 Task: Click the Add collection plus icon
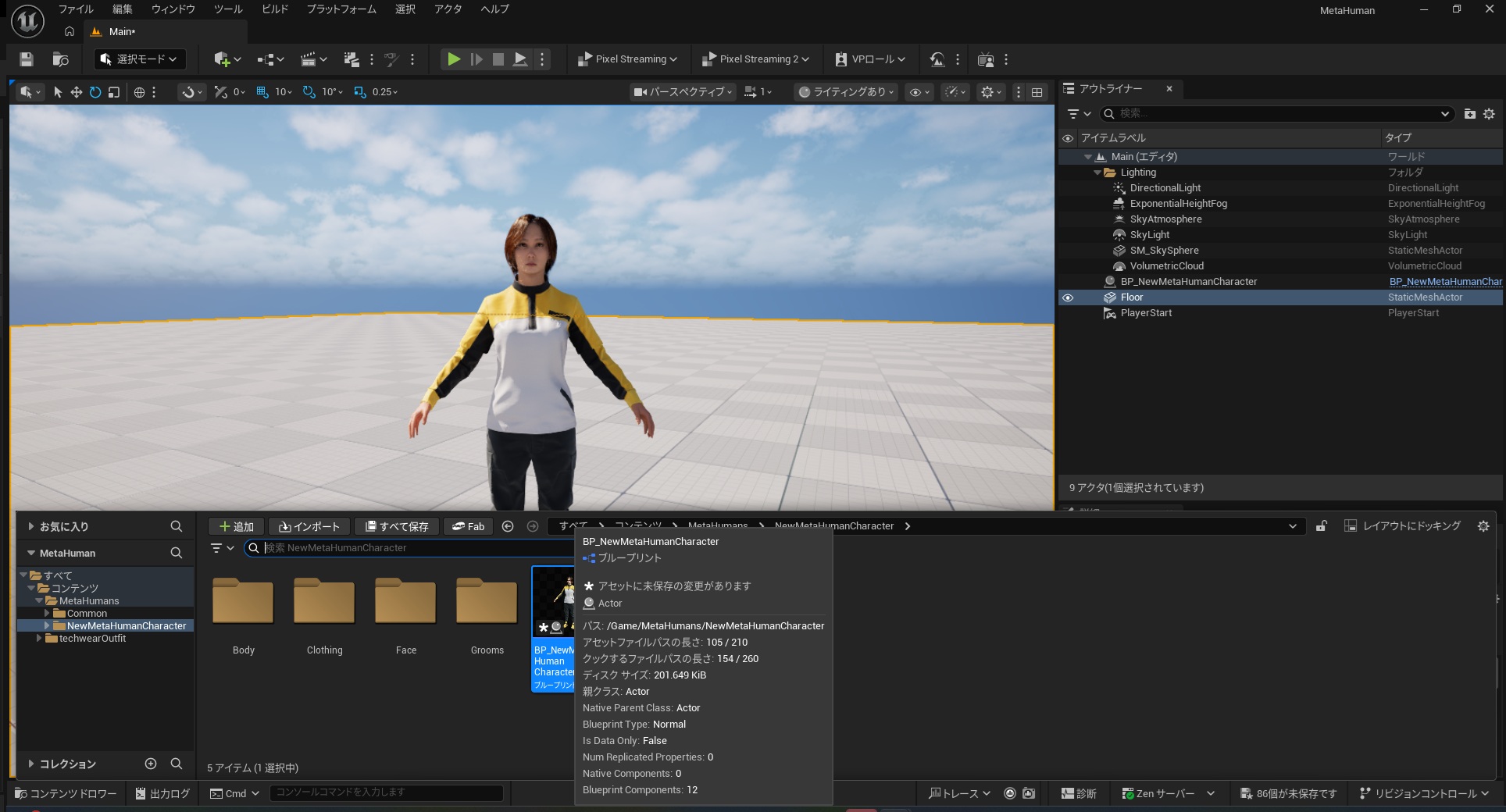pos(151,764)
